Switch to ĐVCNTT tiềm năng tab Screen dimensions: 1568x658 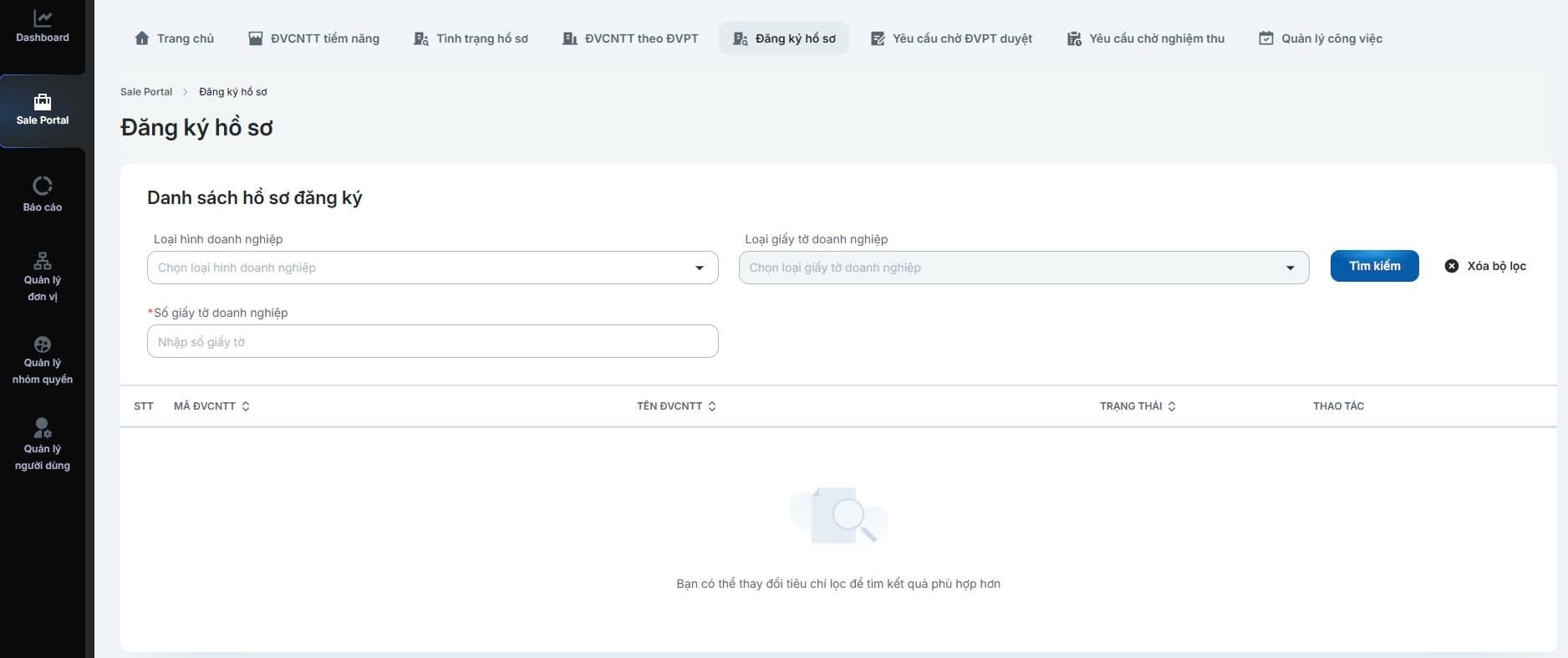tap(313, 38)
